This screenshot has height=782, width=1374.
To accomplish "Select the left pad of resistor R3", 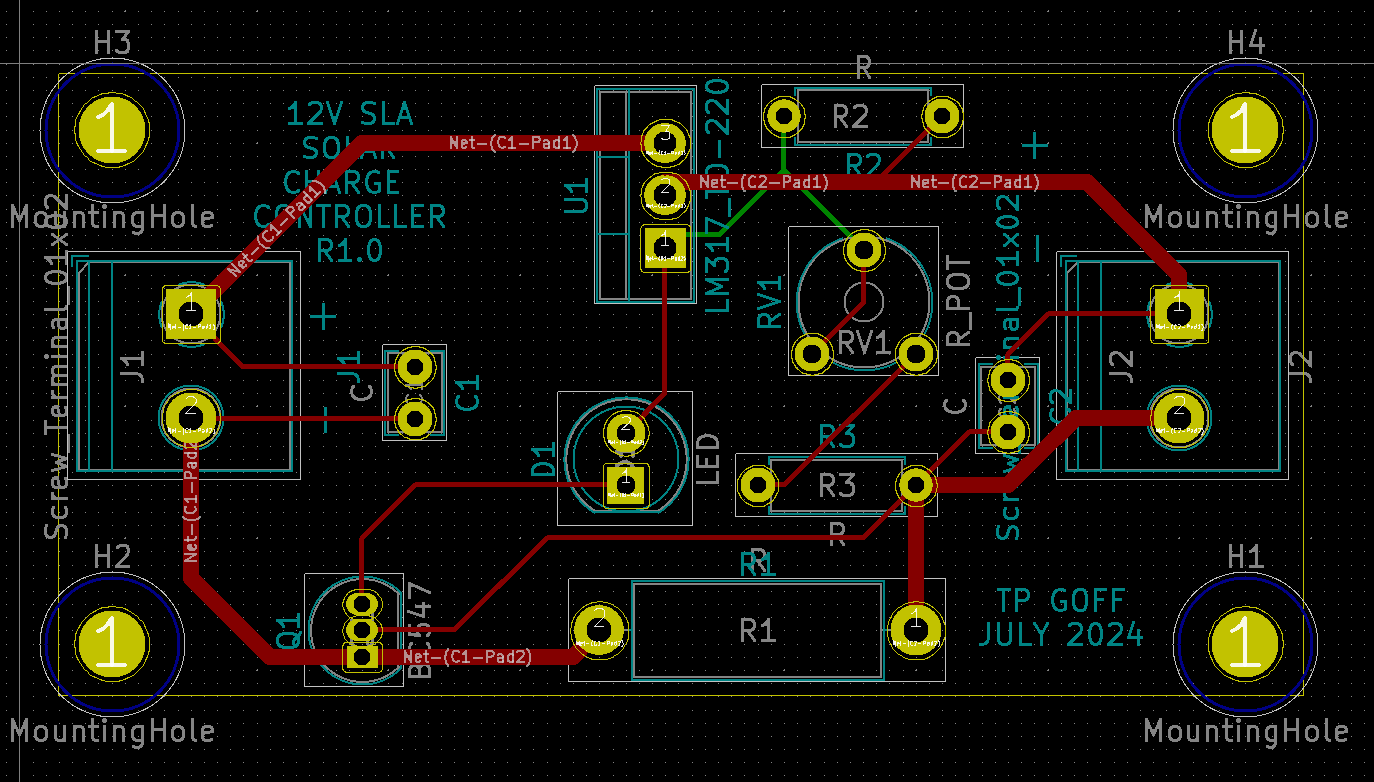I will coord(757,486).
